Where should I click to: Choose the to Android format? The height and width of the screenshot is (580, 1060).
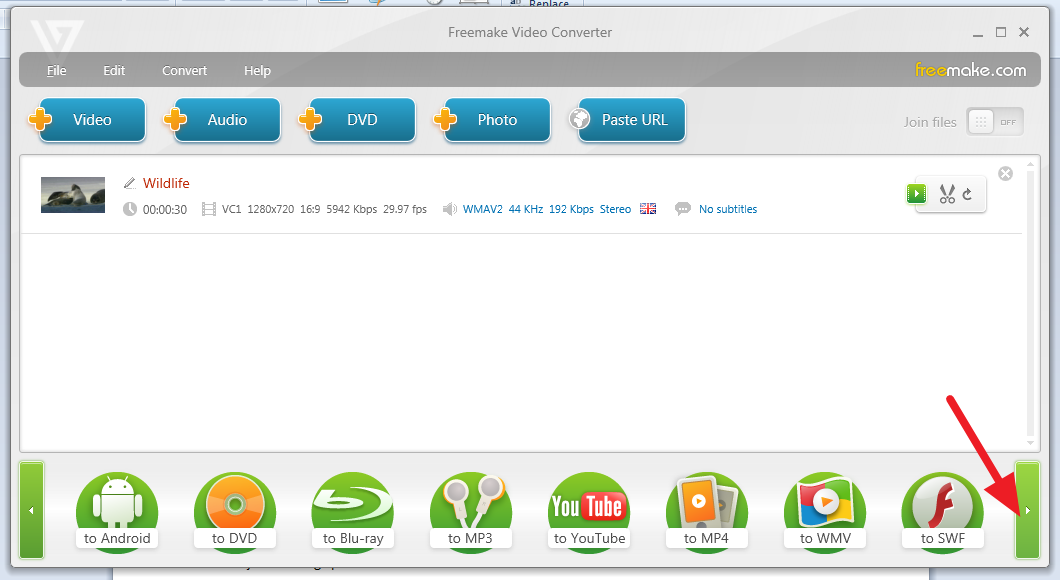pos(117,512)
